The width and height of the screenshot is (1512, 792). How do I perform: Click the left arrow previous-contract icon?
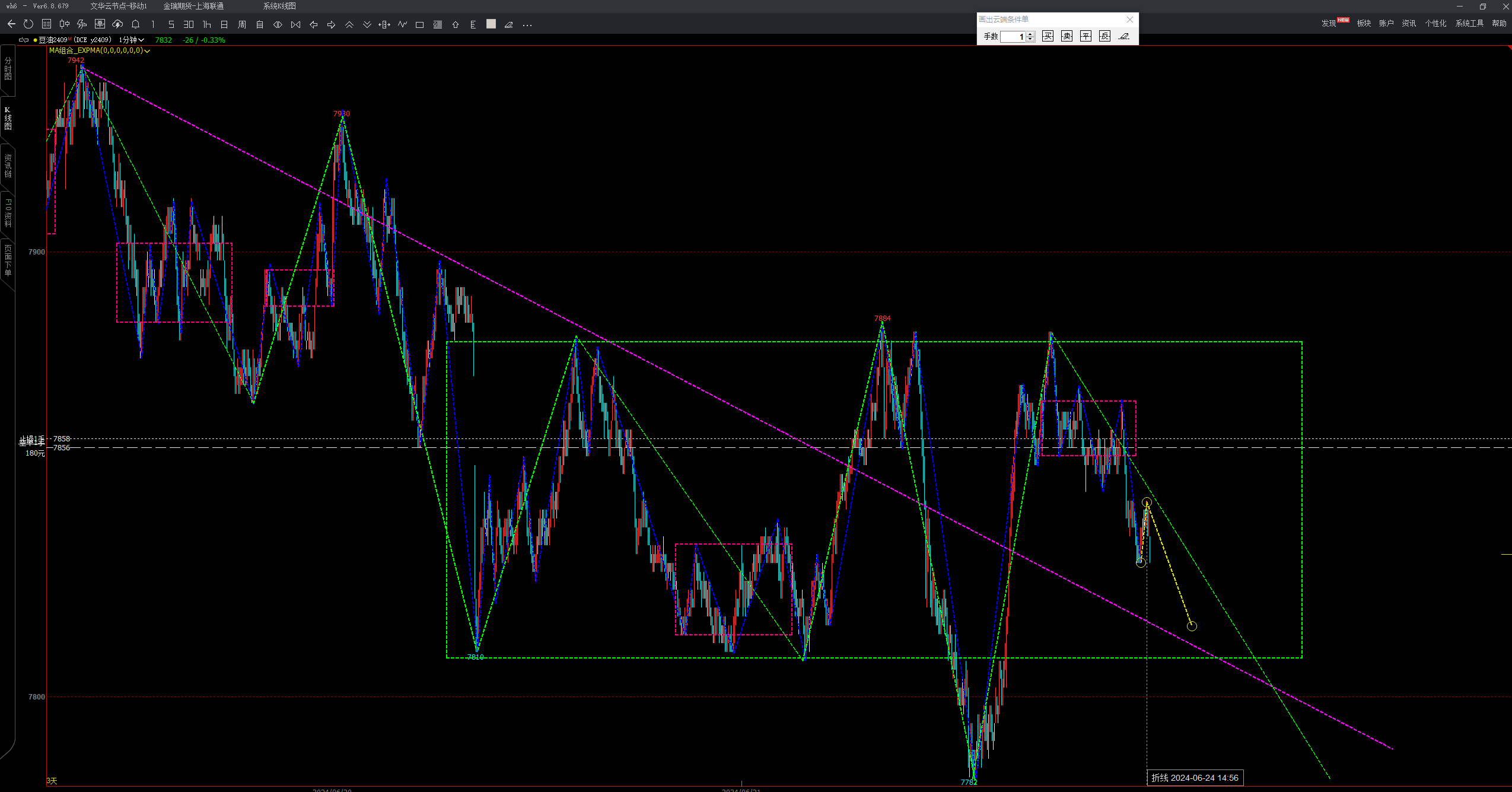click(313, 24)
